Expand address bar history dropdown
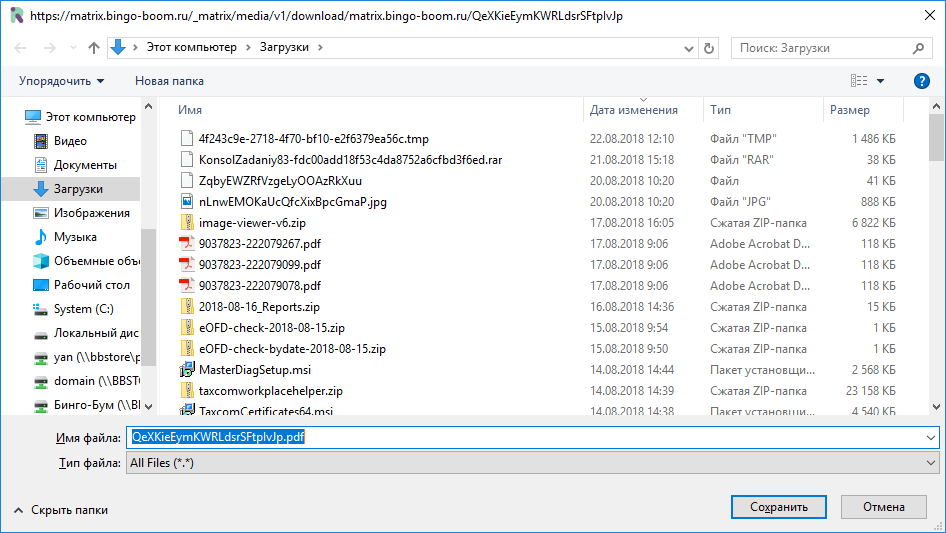This screenshot has height=533, width=946. coord(688,48)
